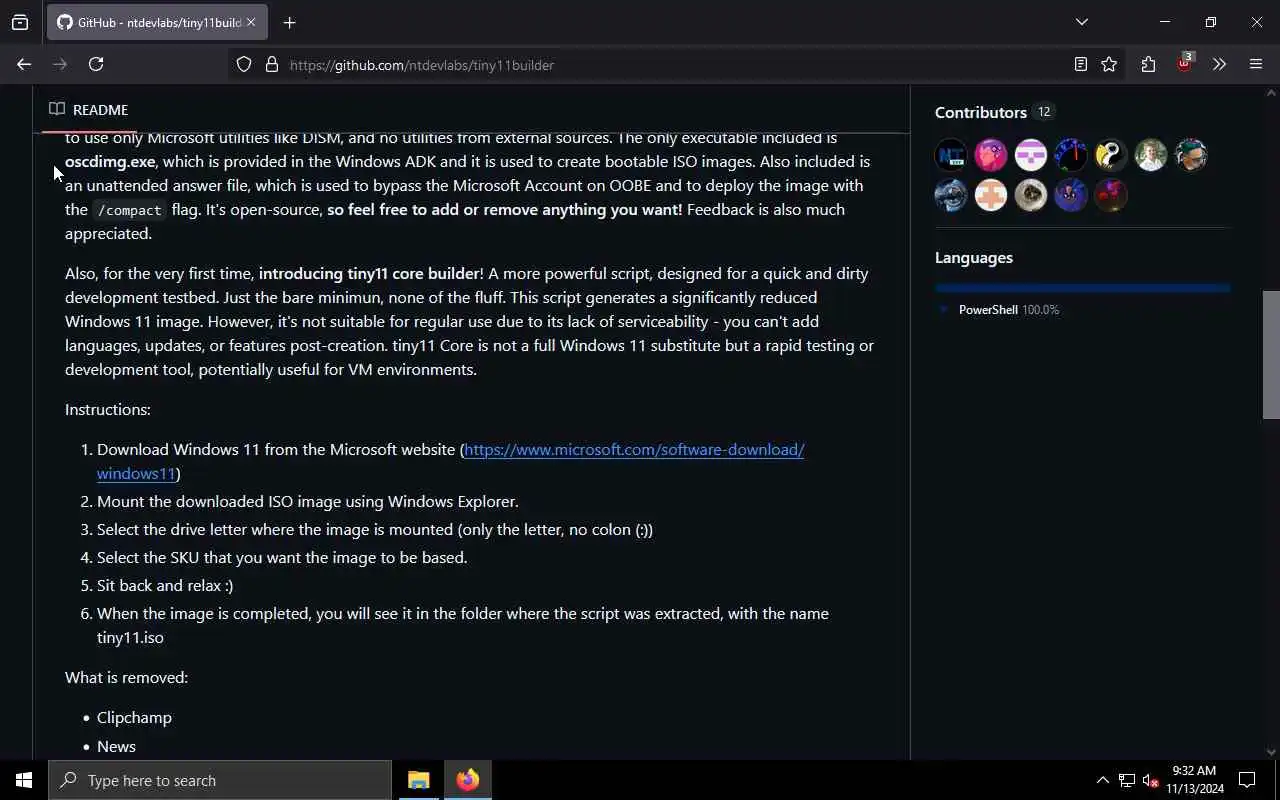The width and height of the screenshot is (1280, 800).
Task: Click the 'Sit back and relax :)' step
Action: tap(165, 585)
